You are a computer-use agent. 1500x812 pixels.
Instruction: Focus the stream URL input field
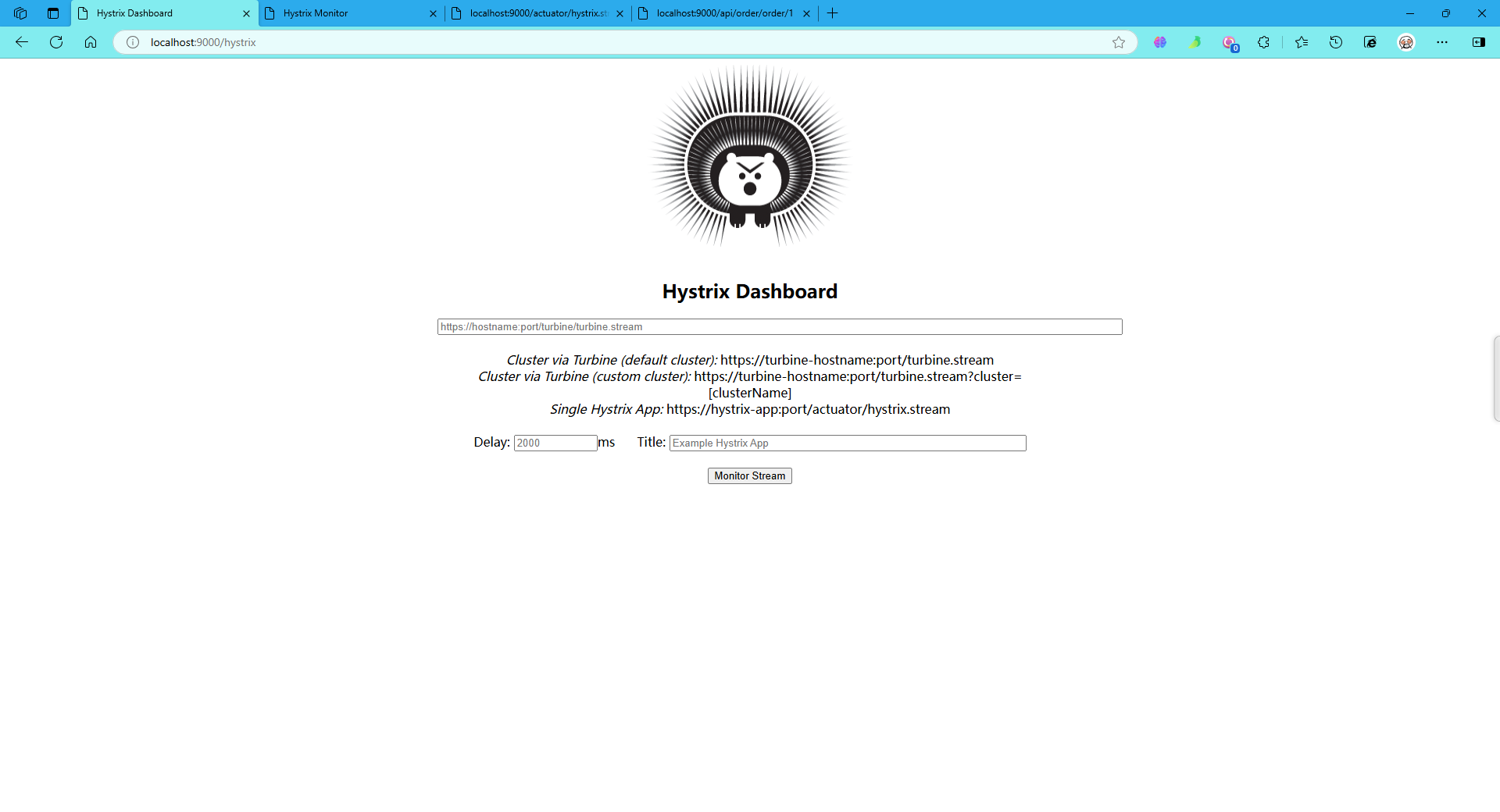pyautogui.click(x=780, y=326)
